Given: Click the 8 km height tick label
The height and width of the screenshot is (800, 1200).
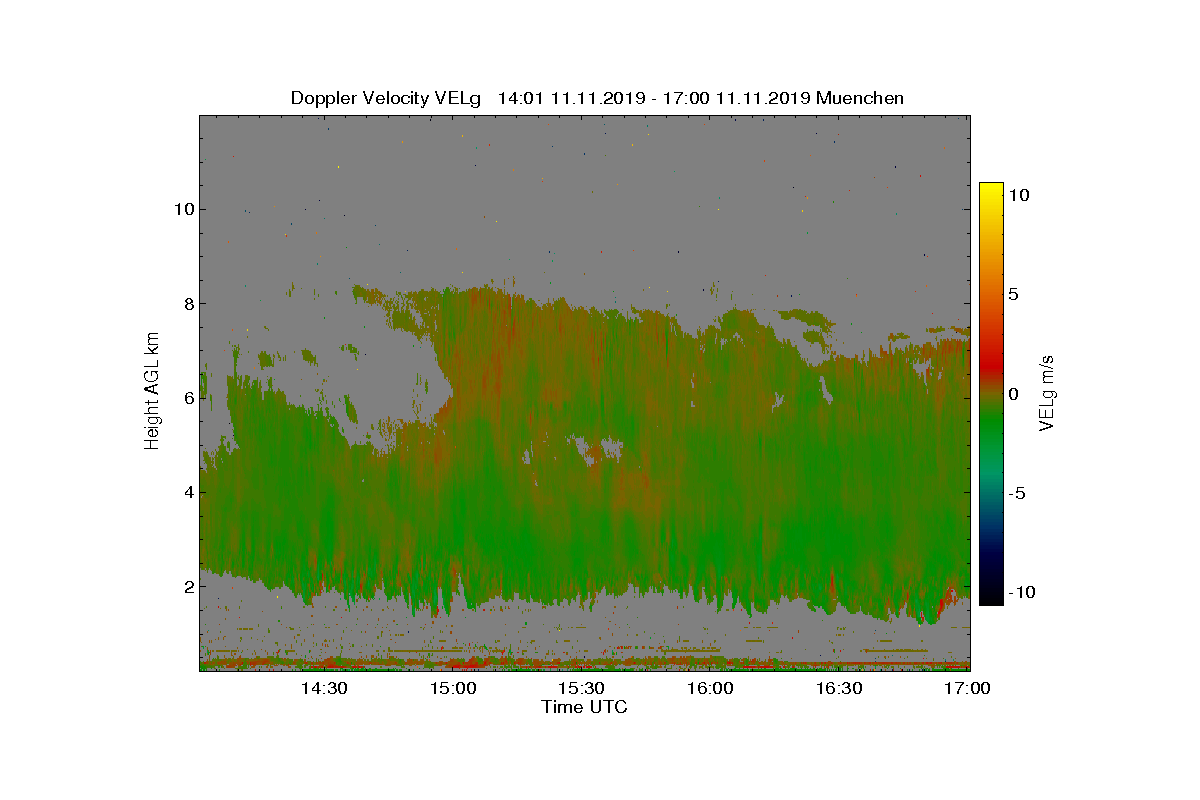Looking at the screenshot, I should [188, 303].
